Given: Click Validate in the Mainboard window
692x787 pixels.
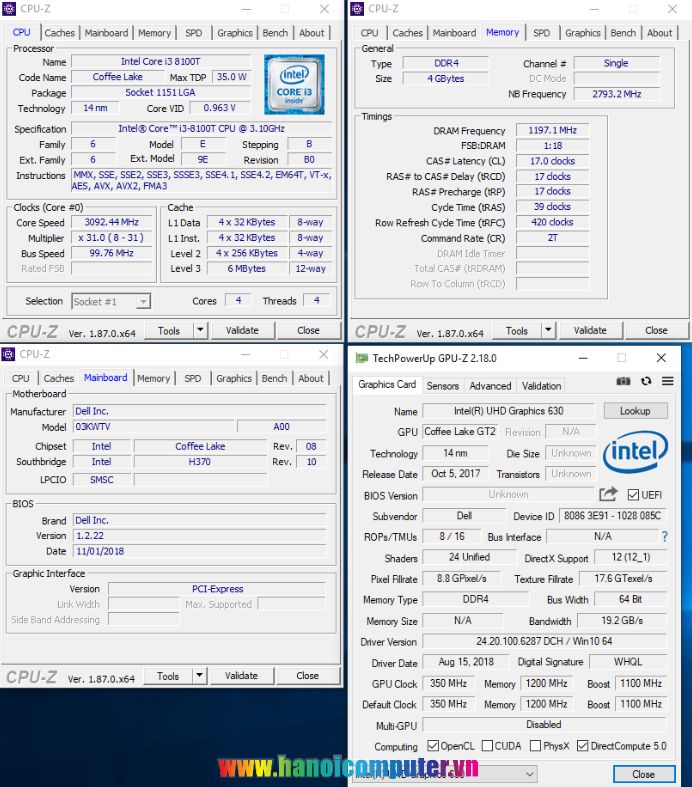Looking at the screenshot, I should coord(241,676).
